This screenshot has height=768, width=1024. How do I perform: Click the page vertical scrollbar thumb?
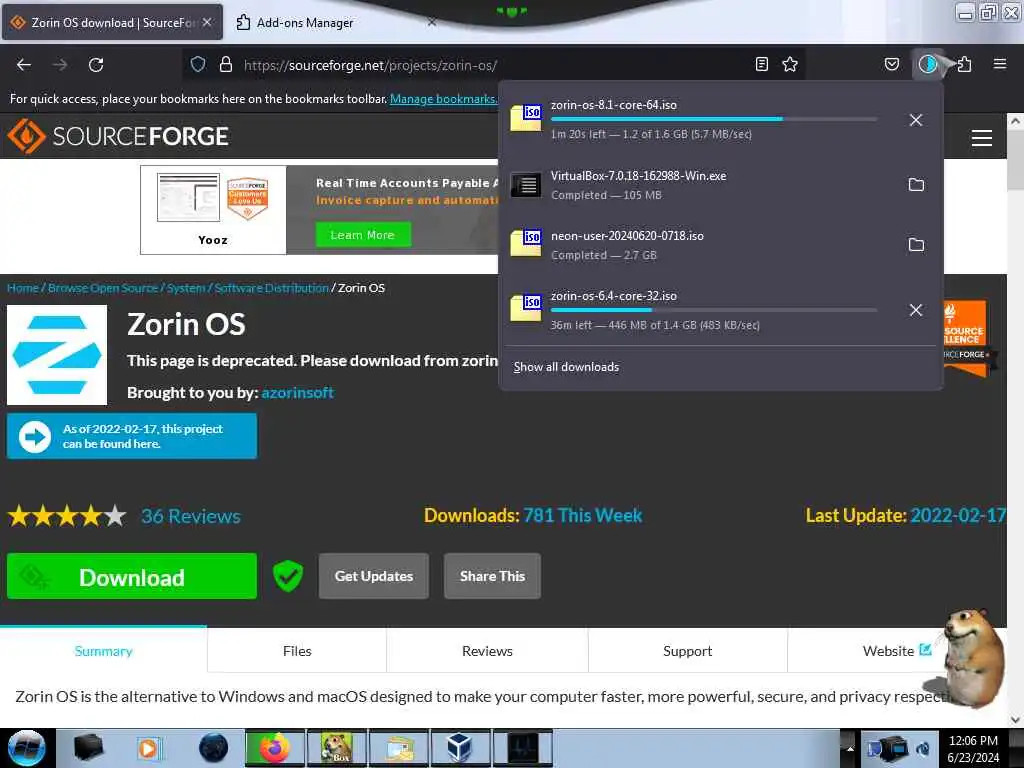(1015, 161)
